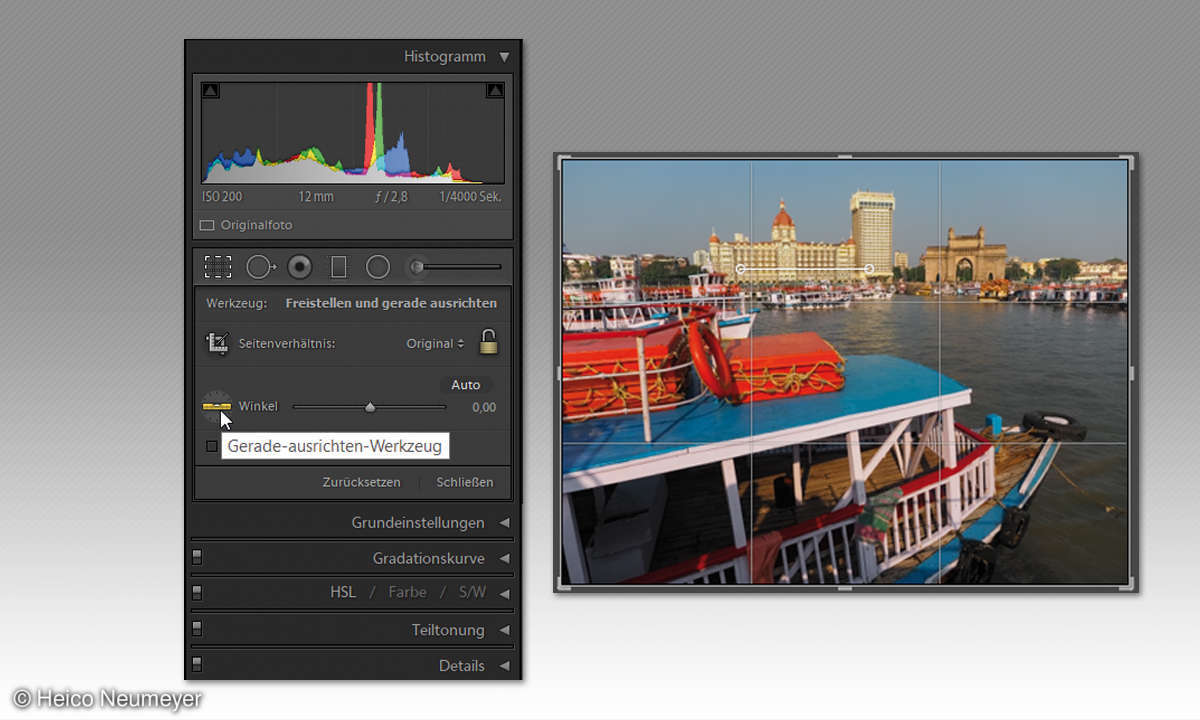The image size is (1200, 720).
Task: Click Schließen to close crop tool
Action: [x=465, y=482]
